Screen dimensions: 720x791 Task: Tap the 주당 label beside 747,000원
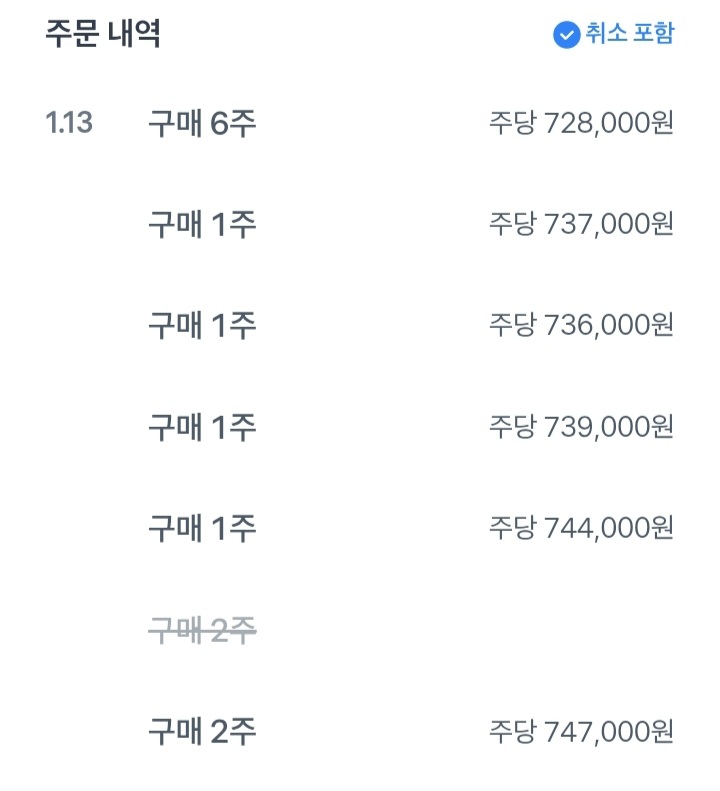point(512,732)
